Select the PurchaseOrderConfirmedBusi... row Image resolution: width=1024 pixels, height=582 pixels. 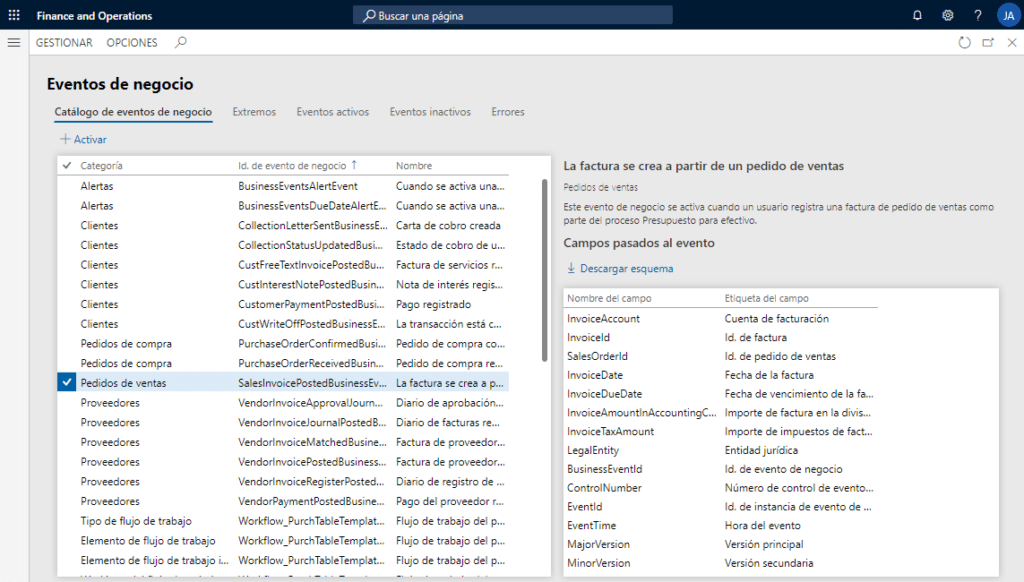283,343
